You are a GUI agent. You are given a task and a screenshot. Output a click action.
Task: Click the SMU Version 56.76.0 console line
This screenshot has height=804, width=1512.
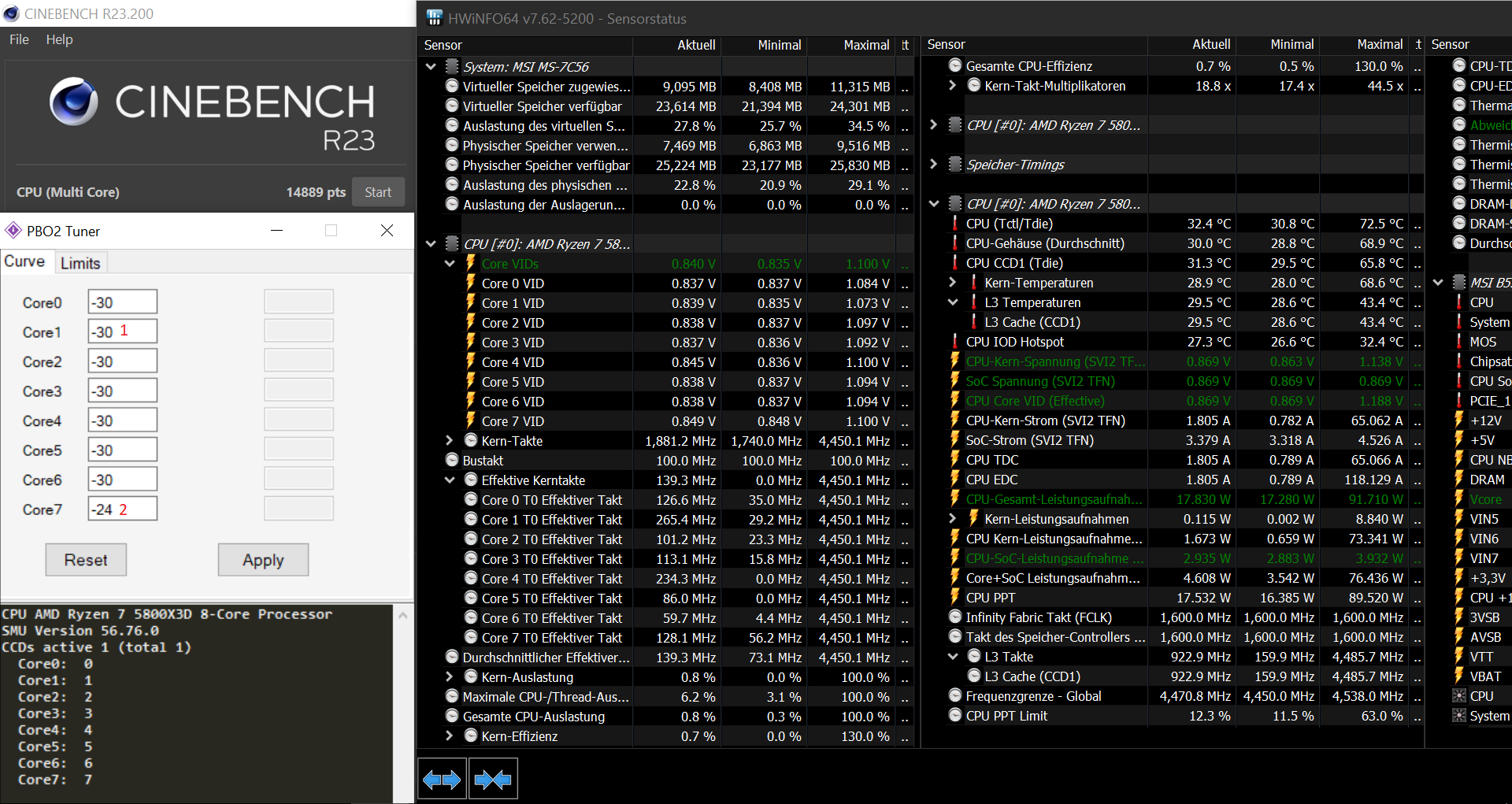(80, 631)
